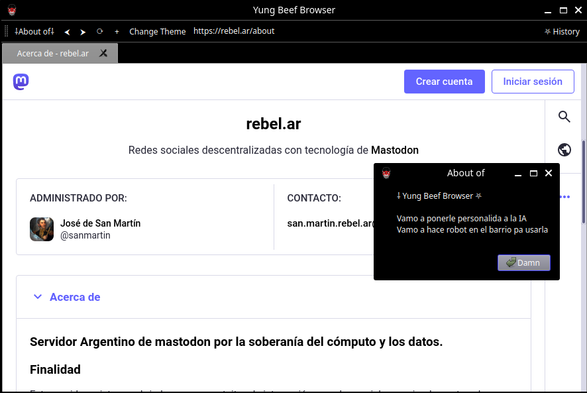The height and width of the screenshot is (393, 587).
Task: Click the browser's red mask icon in the title bar
Action: click(12, 10)
